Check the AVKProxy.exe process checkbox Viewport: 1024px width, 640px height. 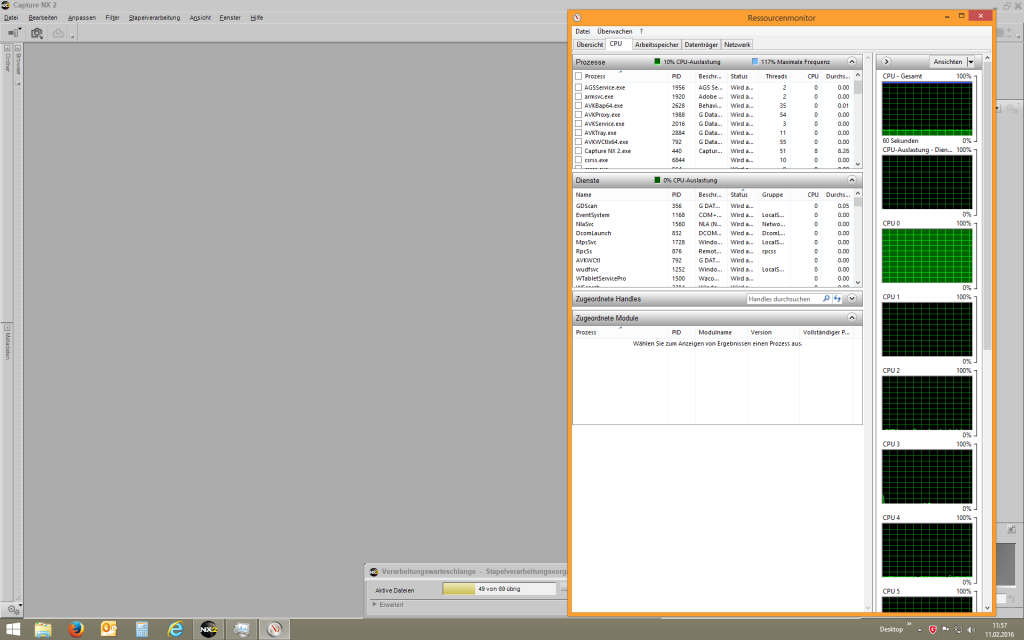coord(579,114)
